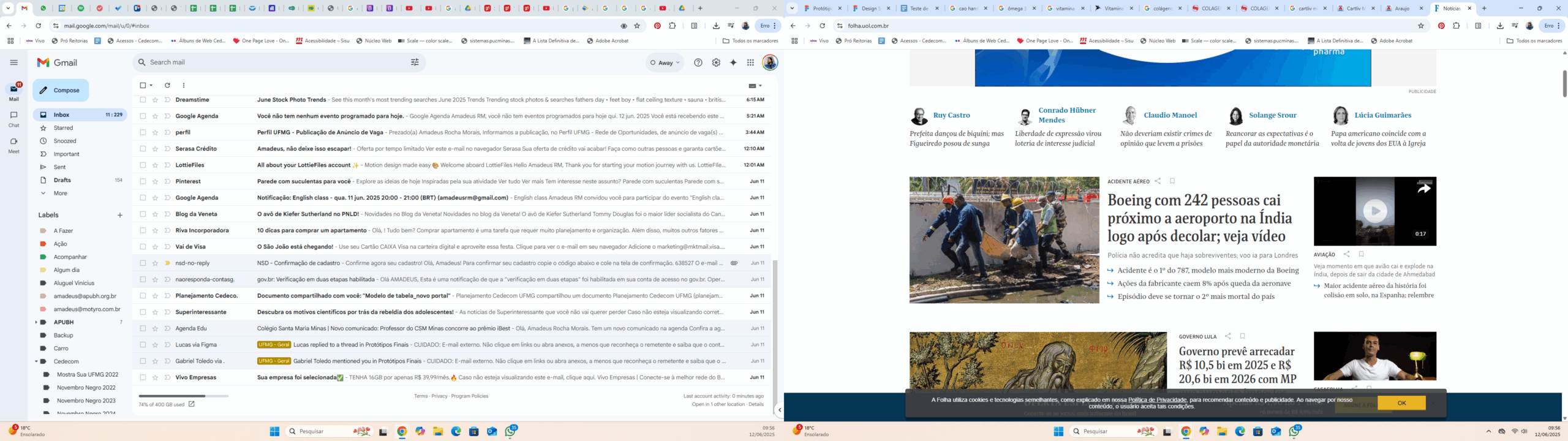Open Gmail search options filter icon
Viewport: 1568px width, 441px height.
(415, 62)
